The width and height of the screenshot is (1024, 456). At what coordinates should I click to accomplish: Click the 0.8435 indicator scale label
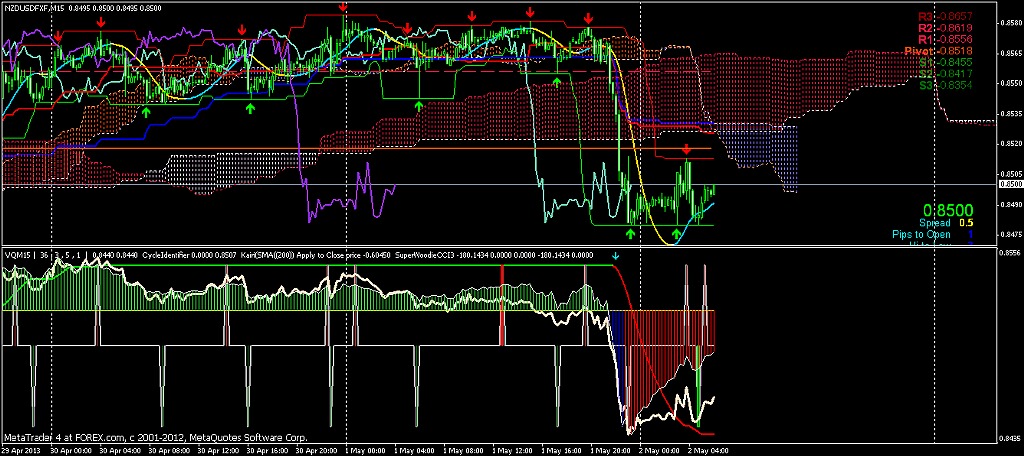tap(1012, 440)
